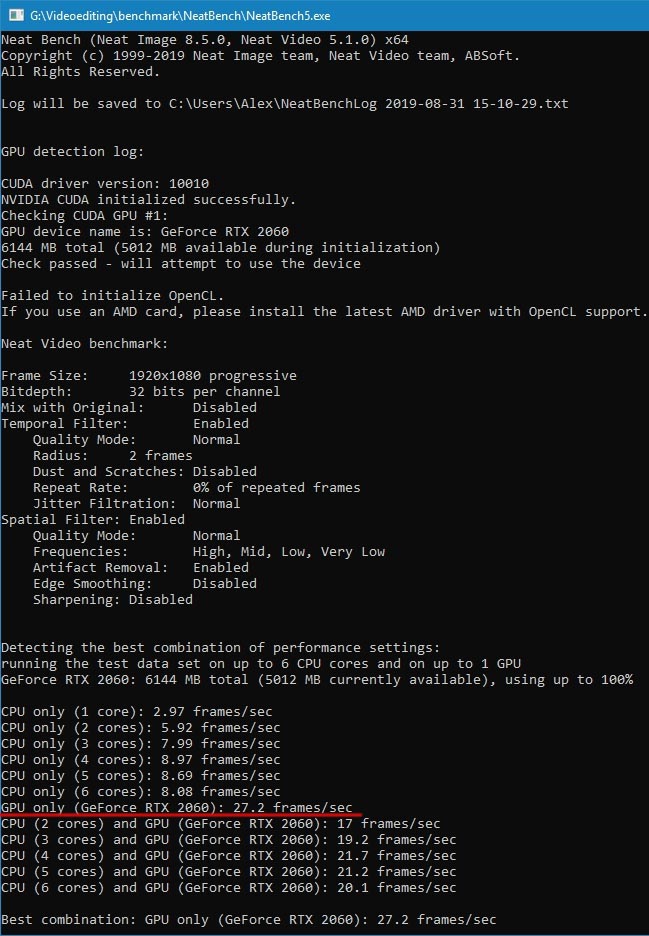The image size is (649, 936).
Task: Click the NeatBench5.exe path in title bar
Action: point(180,16)
